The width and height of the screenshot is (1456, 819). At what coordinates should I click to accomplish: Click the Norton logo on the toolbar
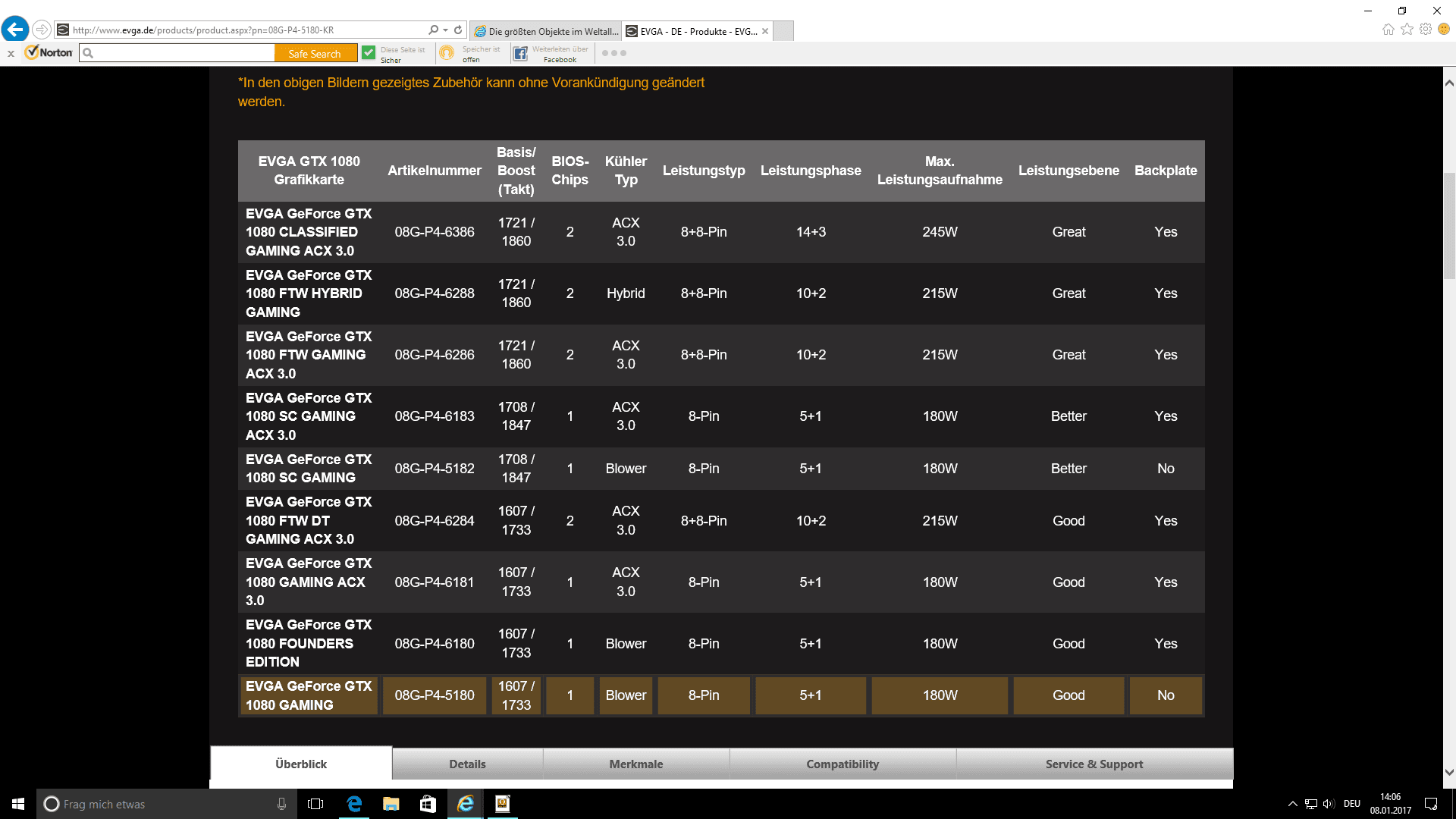click(x=49, y=52)
